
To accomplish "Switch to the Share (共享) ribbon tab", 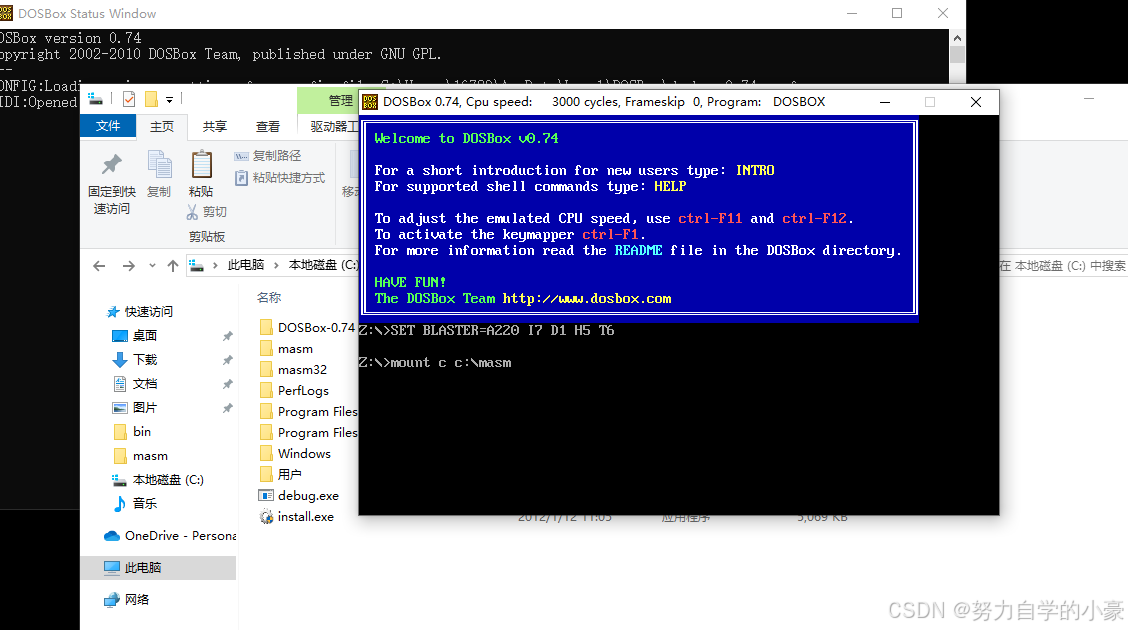I will (x=214, y=127).
